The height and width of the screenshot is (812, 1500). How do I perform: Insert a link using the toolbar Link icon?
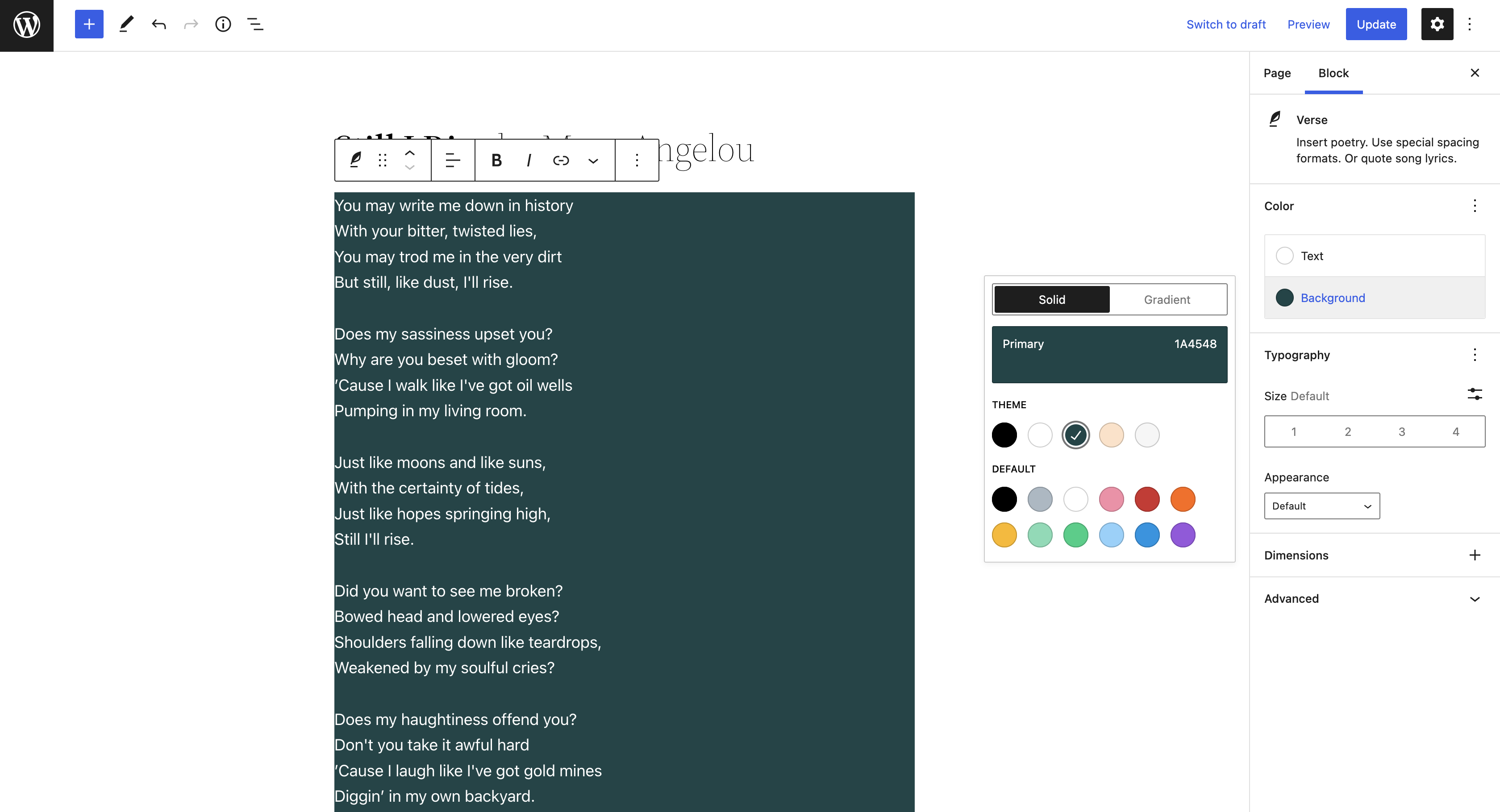(561, 160)
